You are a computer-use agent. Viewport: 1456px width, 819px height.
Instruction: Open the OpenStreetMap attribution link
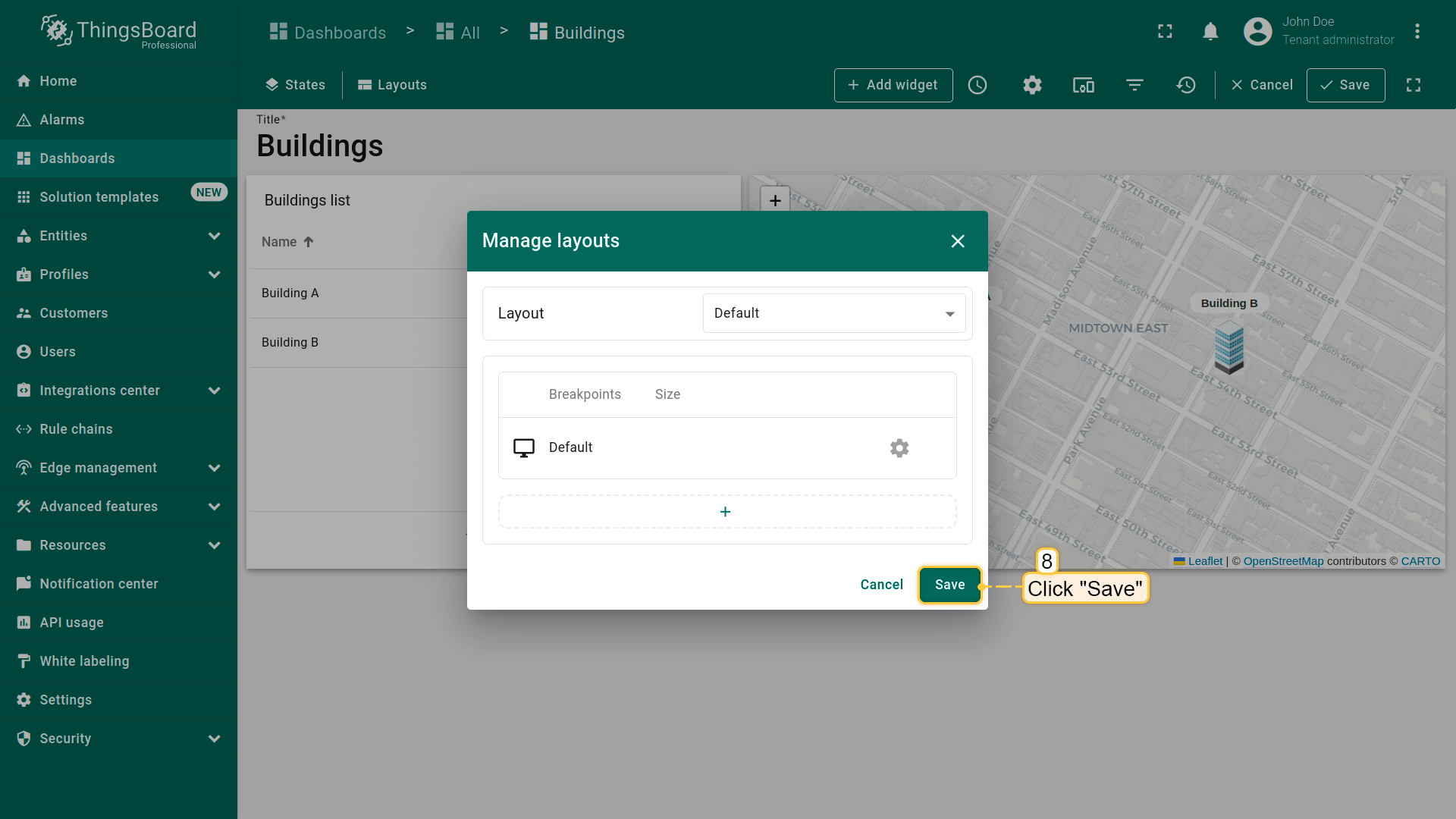click(1283, 561)
